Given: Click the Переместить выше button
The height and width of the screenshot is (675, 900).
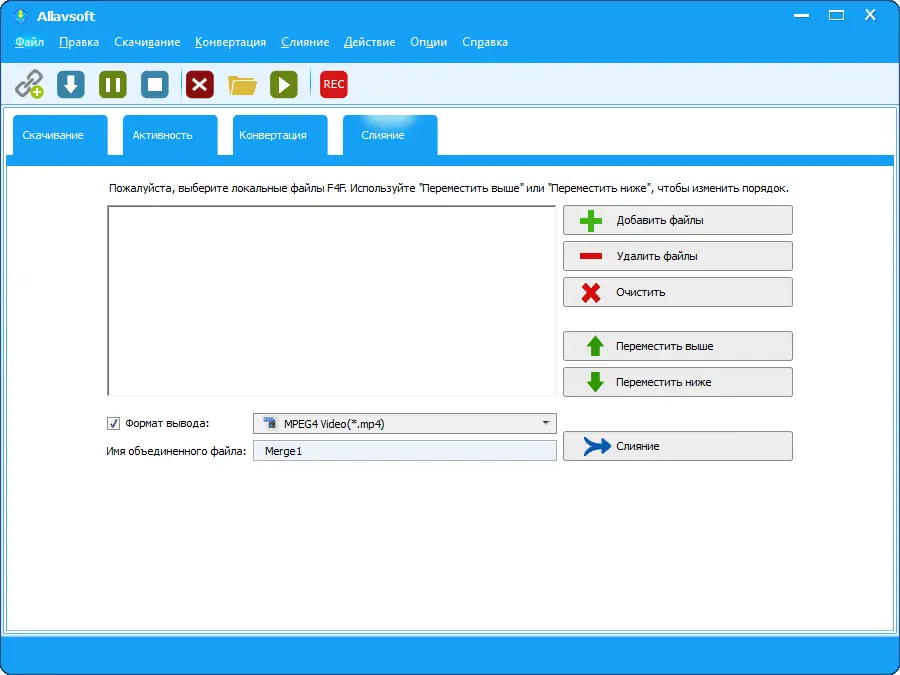Looking at the screenshot, I should point(677,346).
